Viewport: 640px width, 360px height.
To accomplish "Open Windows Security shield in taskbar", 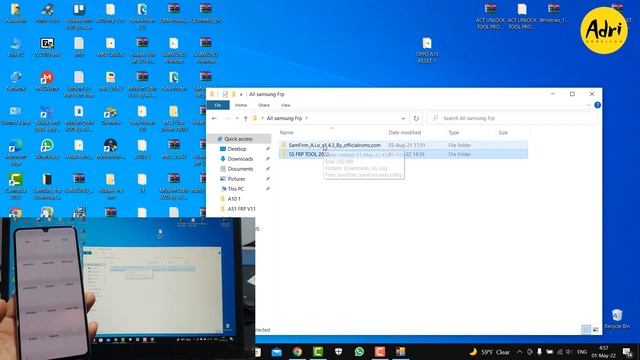I will point(338,351).
